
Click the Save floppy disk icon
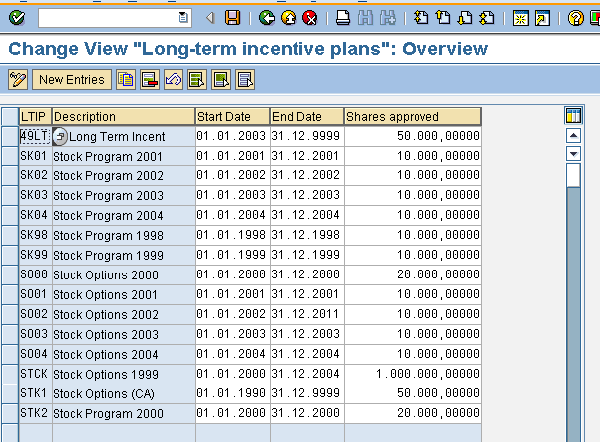click(232, 18)
